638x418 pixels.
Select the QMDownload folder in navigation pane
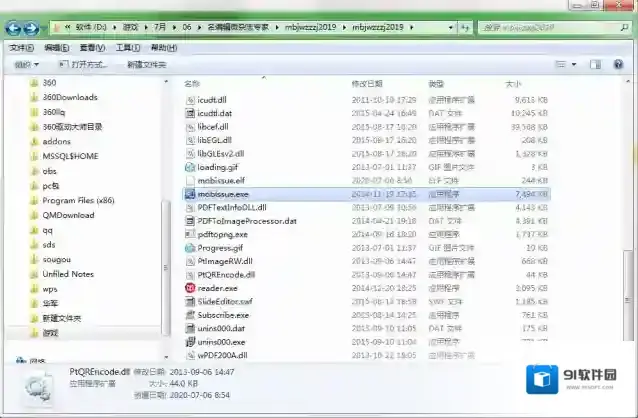pyautogui.click(x=68, y=214)
